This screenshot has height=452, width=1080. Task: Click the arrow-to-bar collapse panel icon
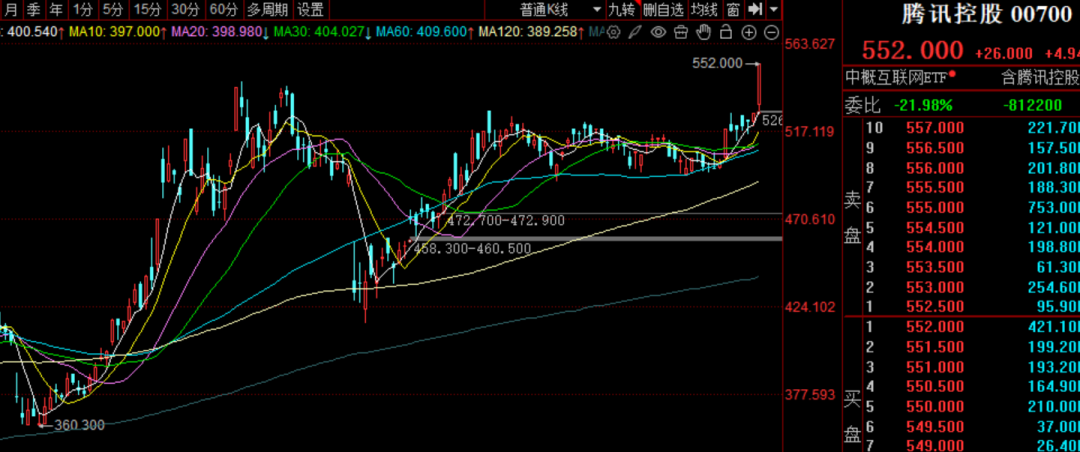pyautogui.click(x=755, y=10)
